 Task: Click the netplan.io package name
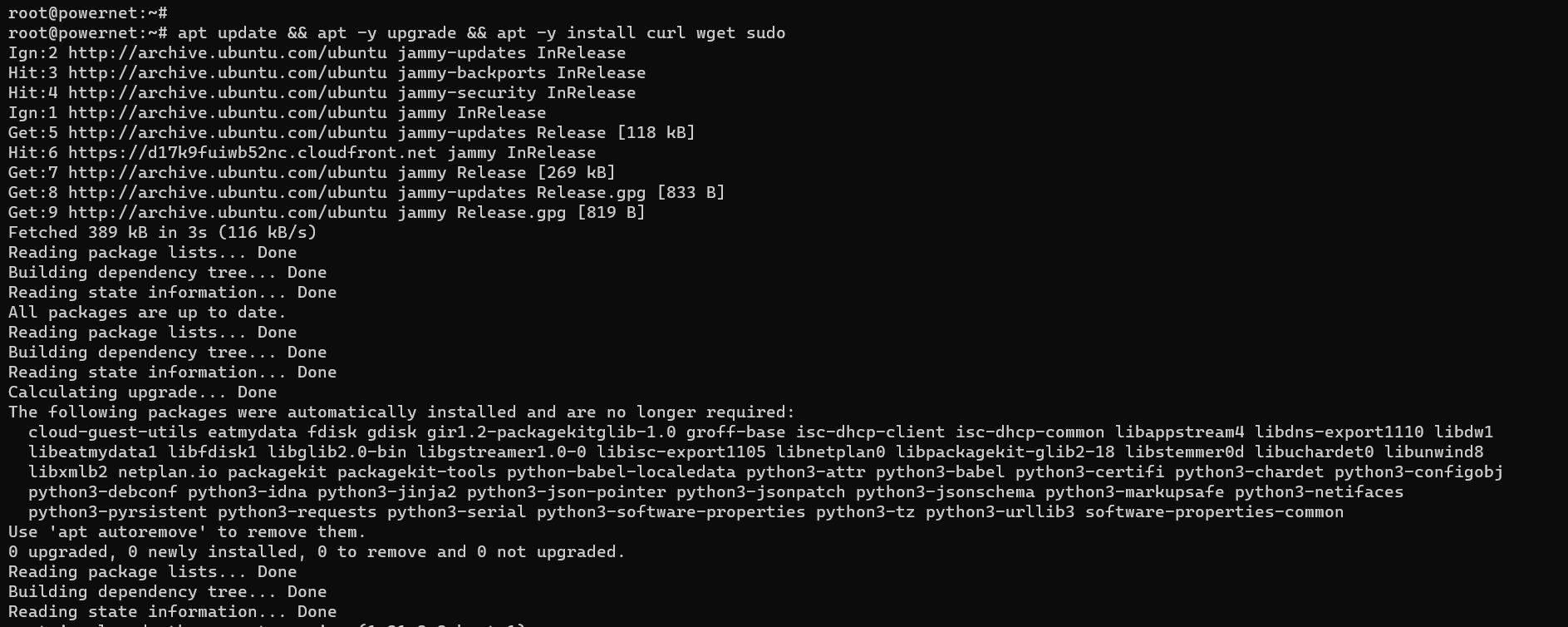(x=167, y=472)
